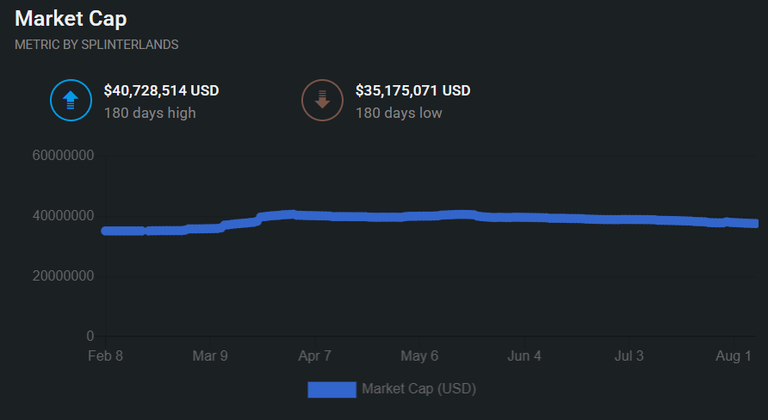Click the Aug 1 axis tick label
768x420 pixels.
coord(733,356)
